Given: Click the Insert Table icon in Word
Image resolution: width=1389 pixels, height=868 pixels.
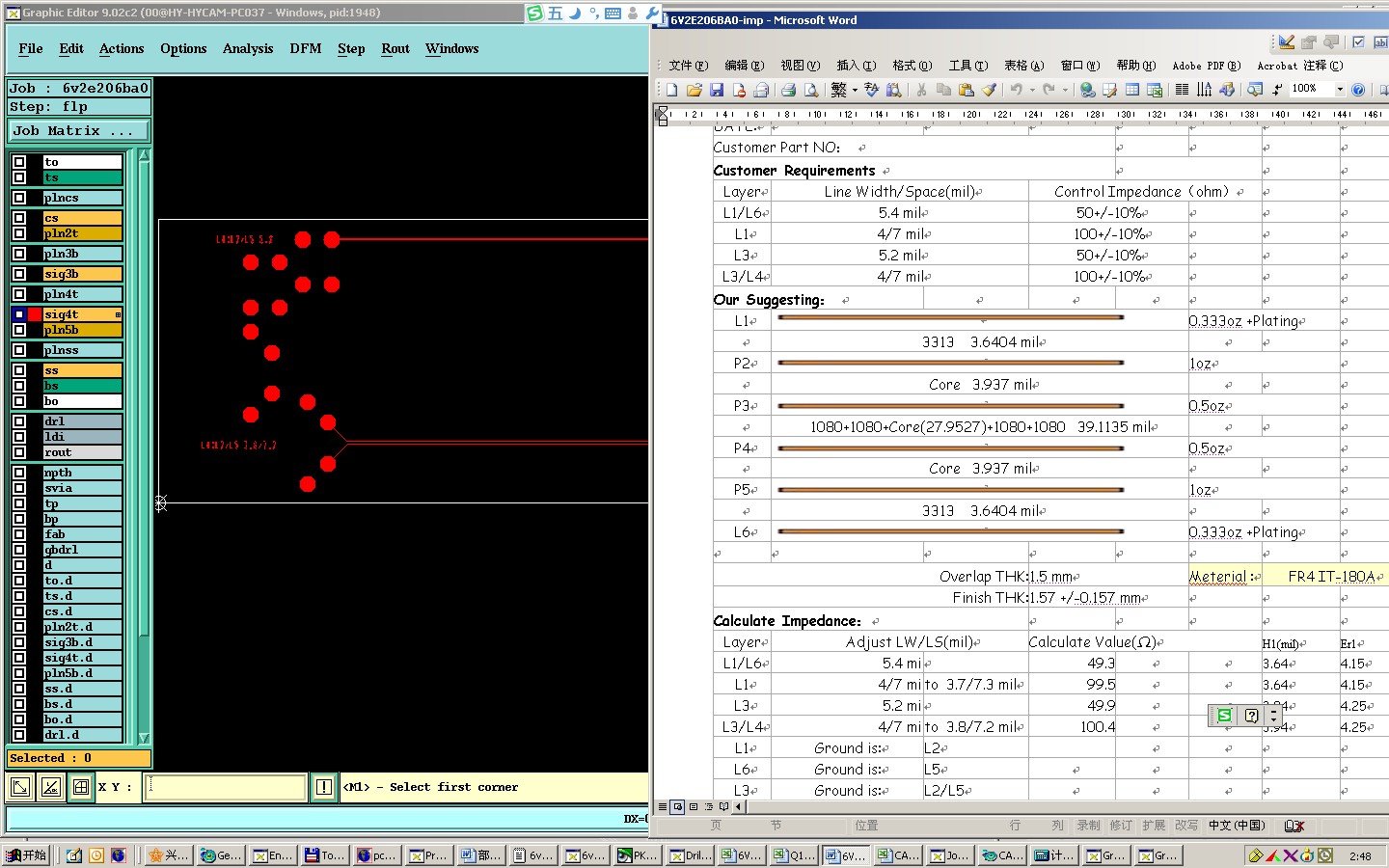Looking at the screenshot, I should [1132, 90].
